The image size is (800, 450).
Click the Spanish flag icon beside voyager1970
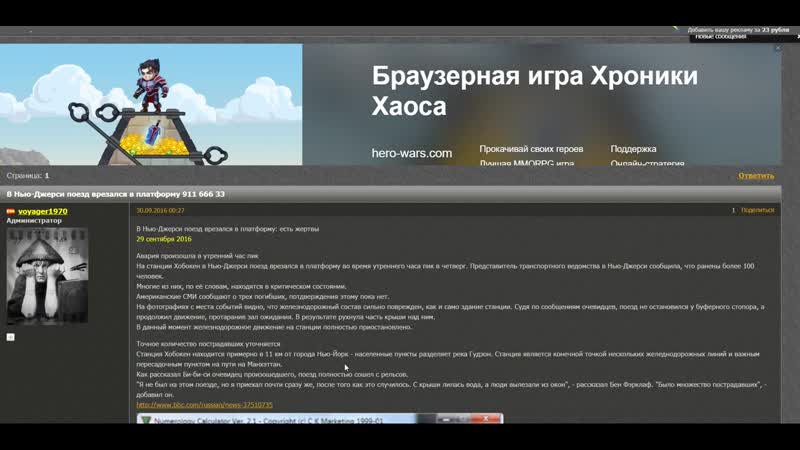click(11, 211)
